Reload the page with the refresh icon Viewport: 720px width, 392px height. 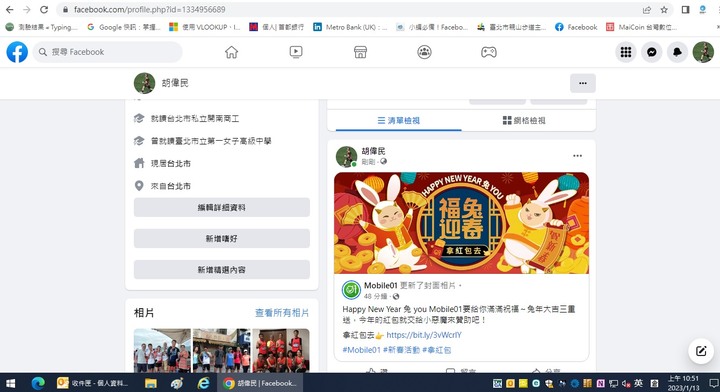(x=44, y=9)
